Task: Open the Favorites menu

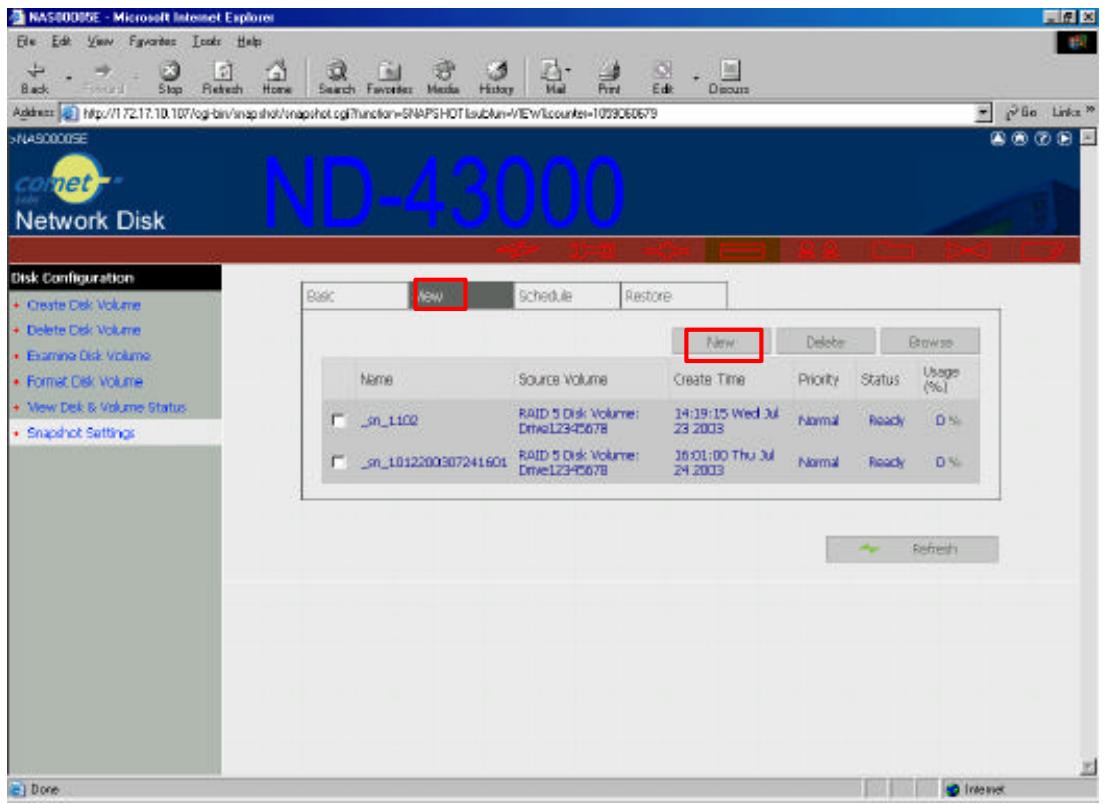Action: pos(152,42)
